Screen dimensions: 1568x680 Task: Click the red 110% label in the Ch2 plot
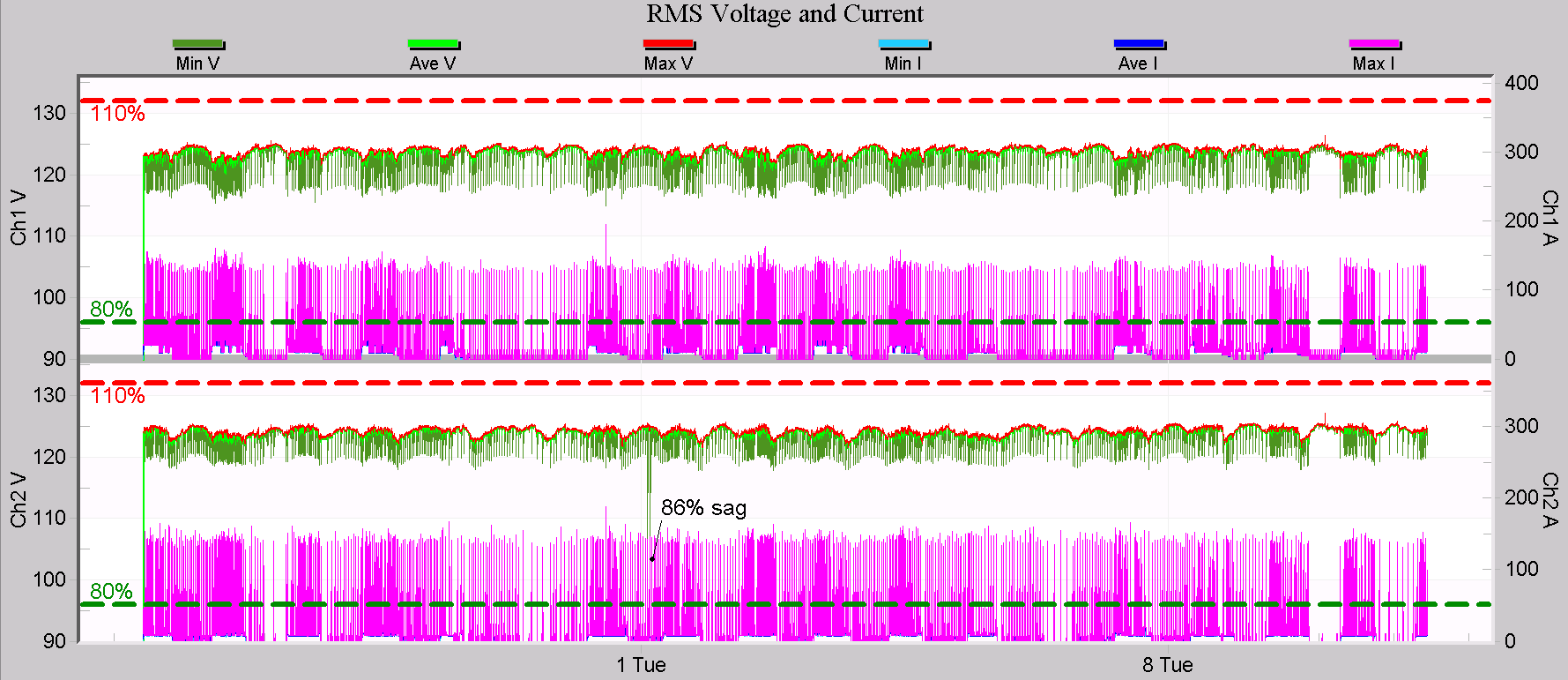[x=117, y=396]
